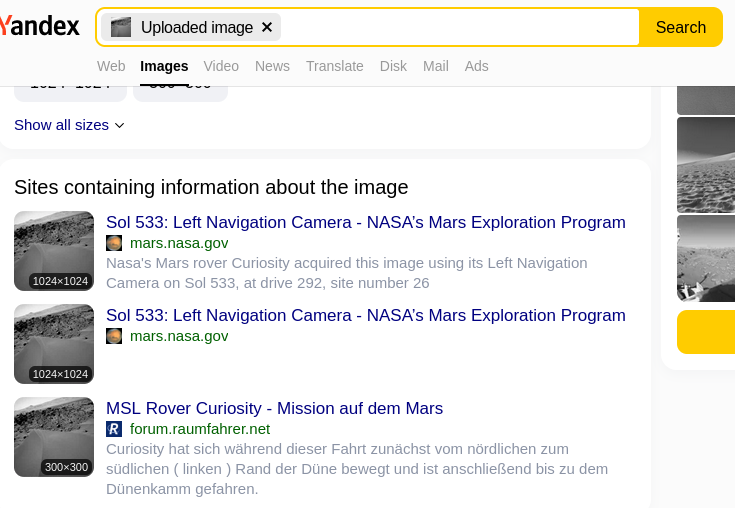Go to the News tab
Viewport: 735px width, 508px height.
[x=272, y=66]
